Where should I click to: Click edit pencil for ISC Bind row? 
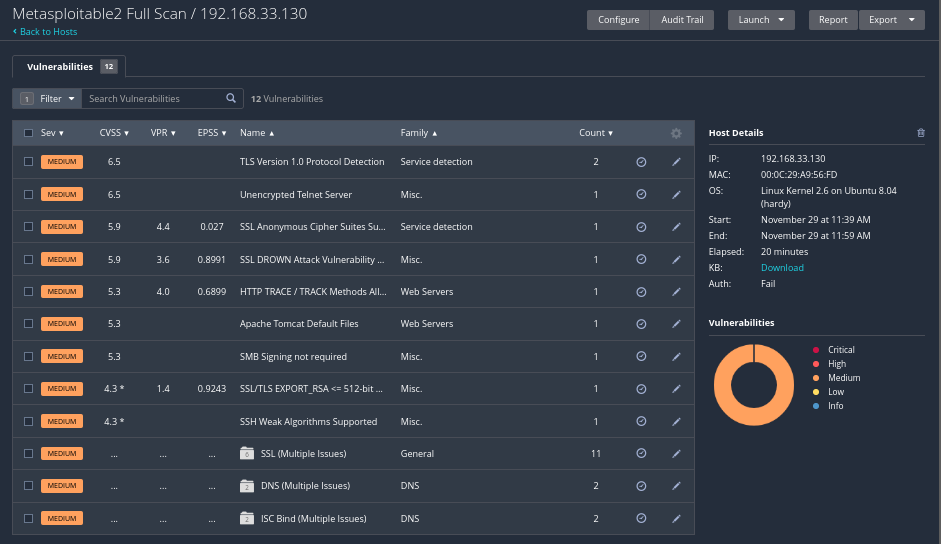point(676,519)
